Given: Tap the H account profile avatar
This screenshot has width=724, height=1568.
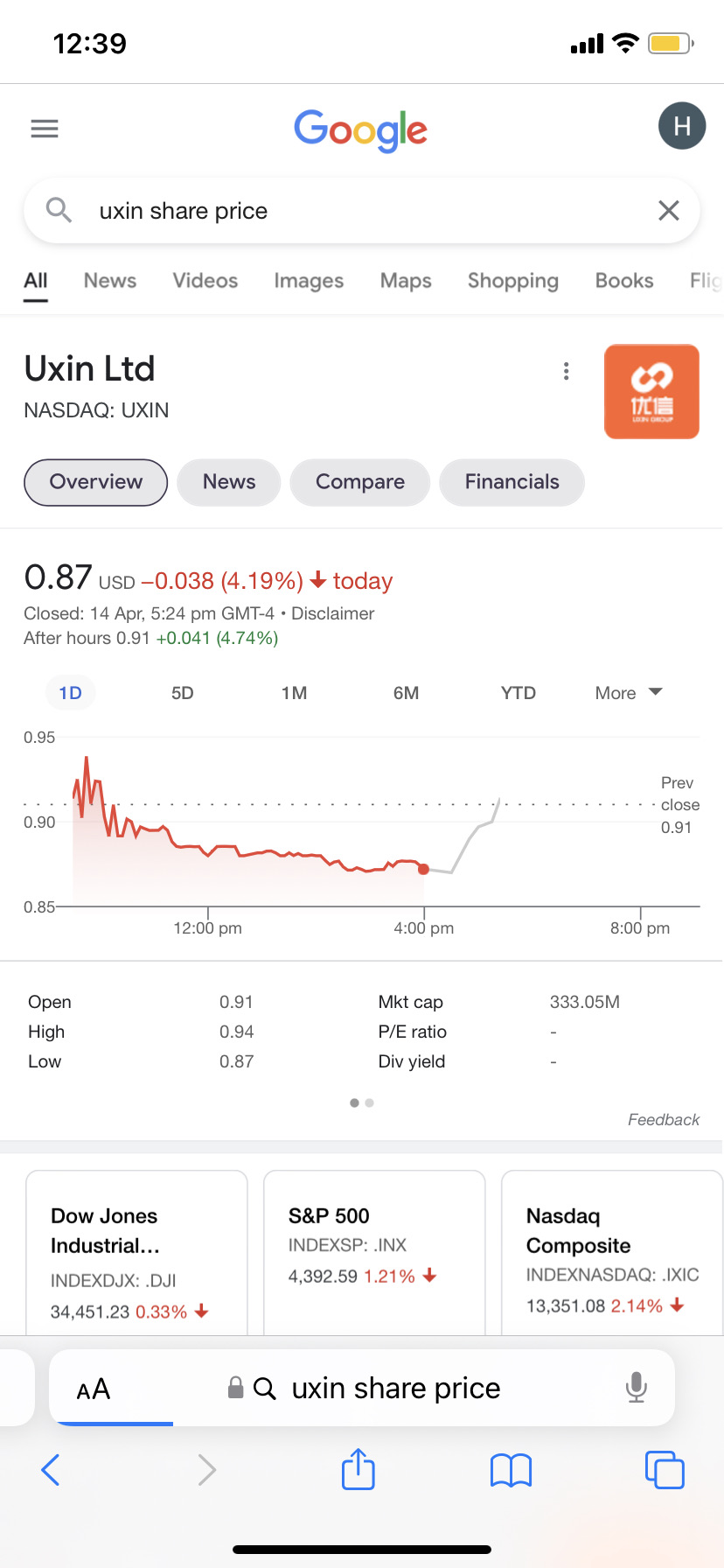Looking at the screenshot, I should click(682, 126).
